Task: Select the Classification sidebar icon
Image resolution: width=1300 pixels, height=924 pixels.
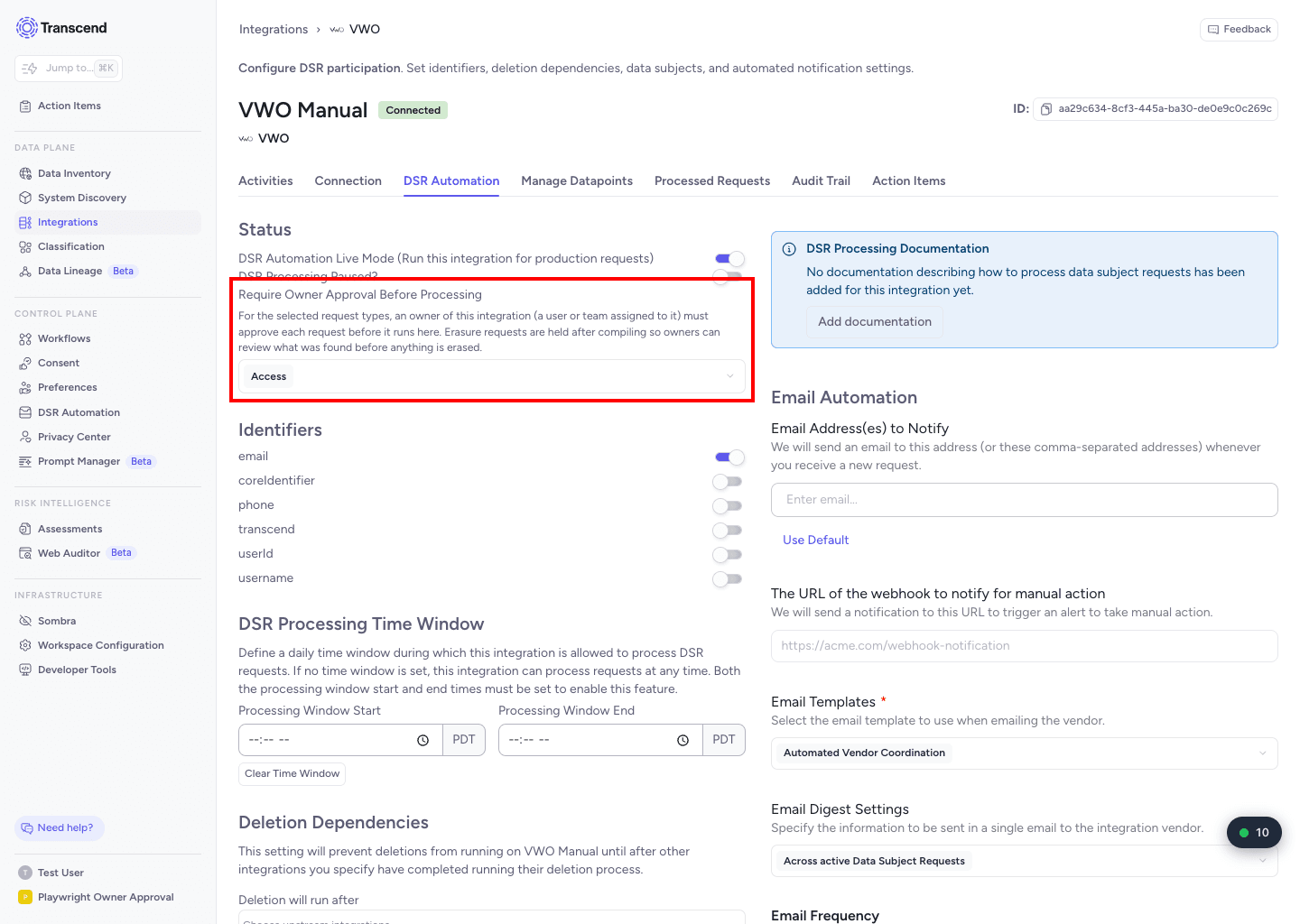Action: coord(25,246)
